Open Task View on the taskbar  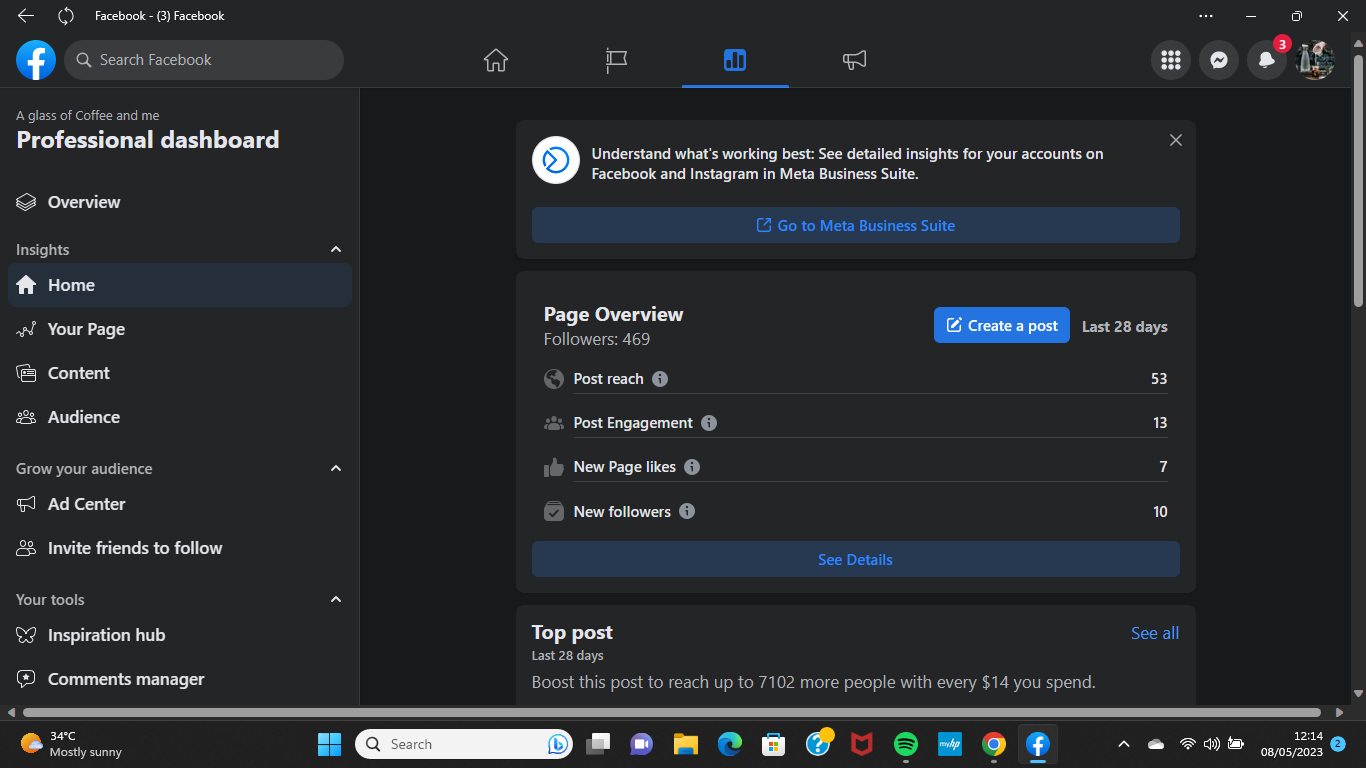point(598,744)
